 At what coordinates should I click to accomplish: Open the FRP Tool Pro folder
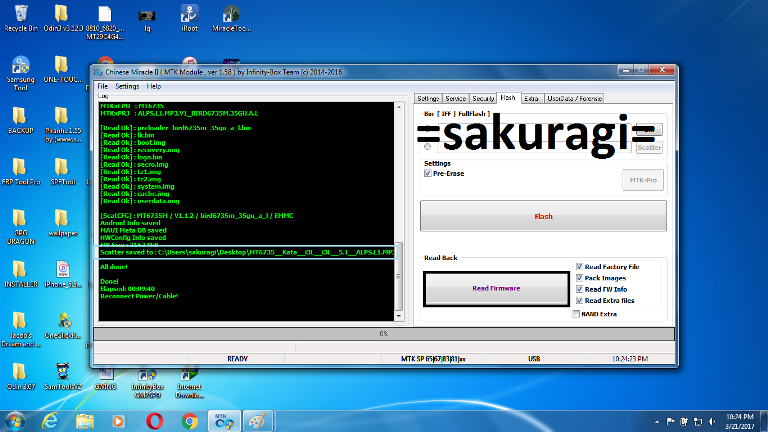point(21,171)
